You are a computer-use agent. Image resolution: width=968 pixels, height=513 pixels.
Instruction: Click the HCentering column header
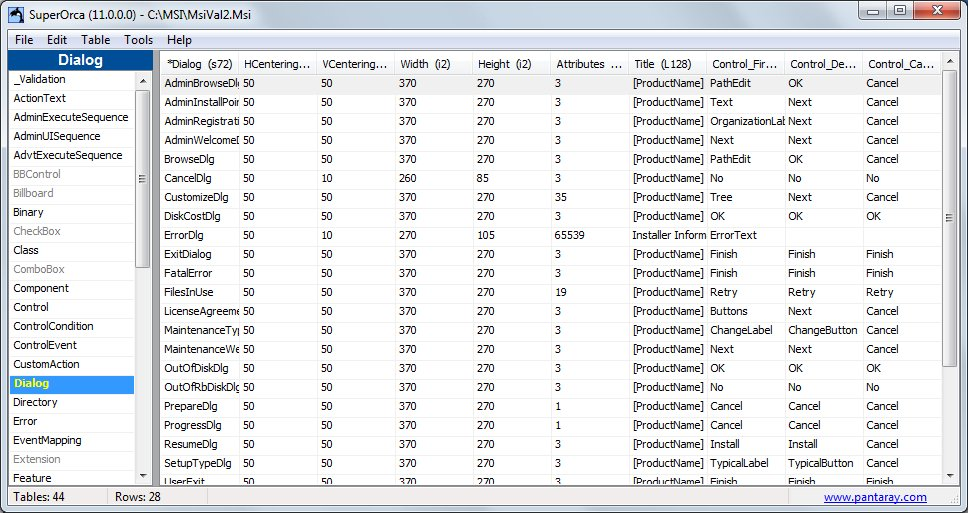278,64
